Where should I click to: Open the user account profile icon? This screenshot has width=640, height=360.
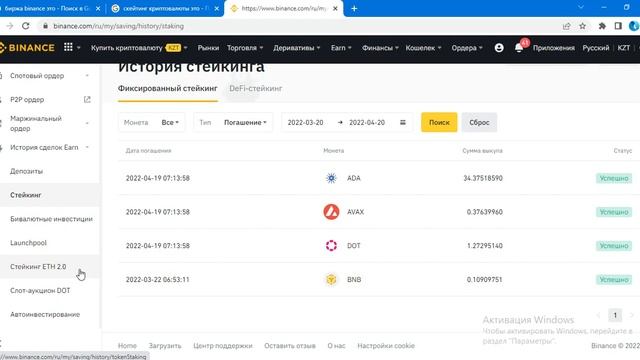pyautogui.click(x=499, y=48)
